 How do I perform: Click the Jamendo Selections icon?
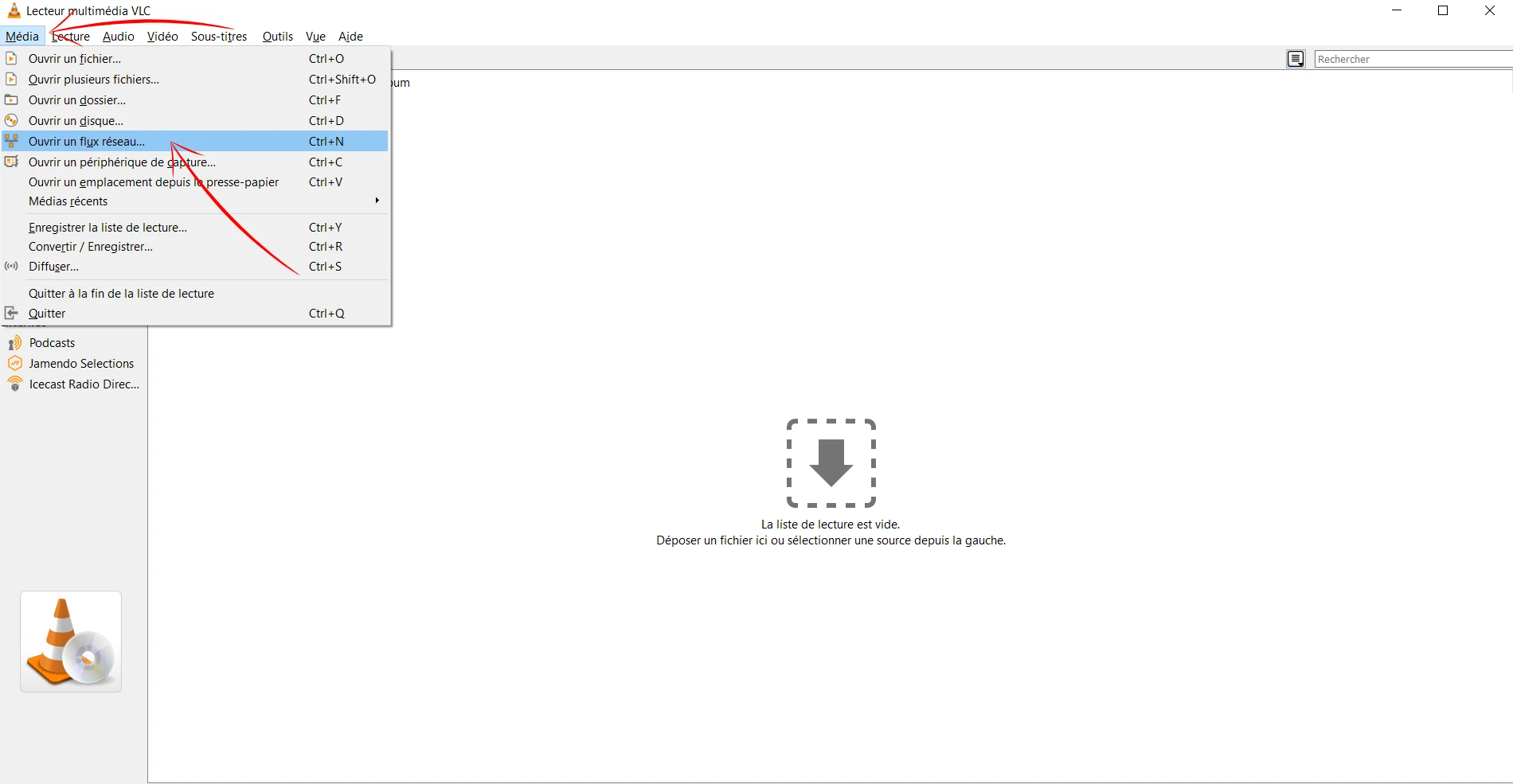(x=15, y=363)
